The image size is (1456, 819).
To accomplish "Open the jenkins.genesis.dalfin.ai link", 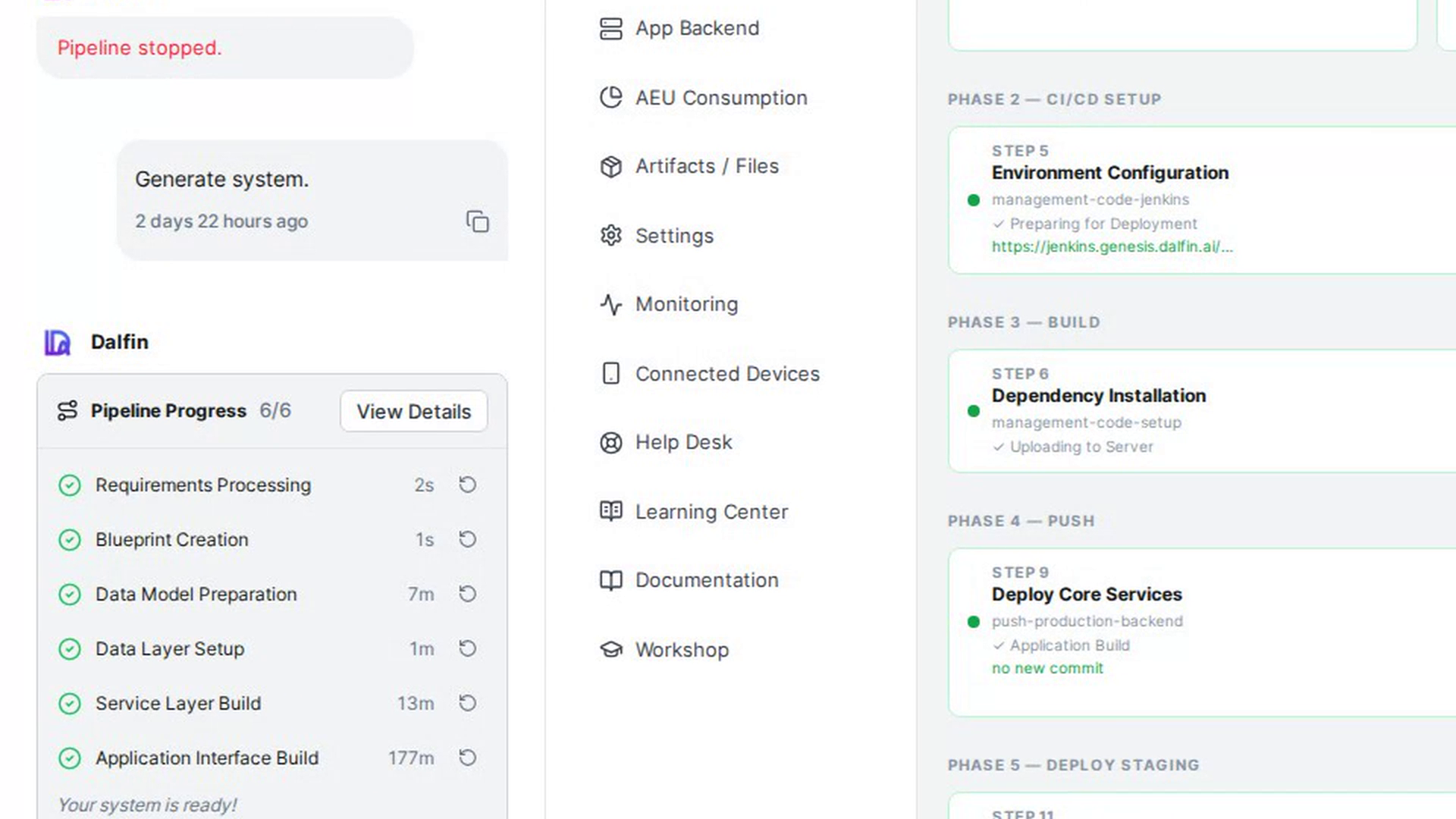I will click(1112, 247).
